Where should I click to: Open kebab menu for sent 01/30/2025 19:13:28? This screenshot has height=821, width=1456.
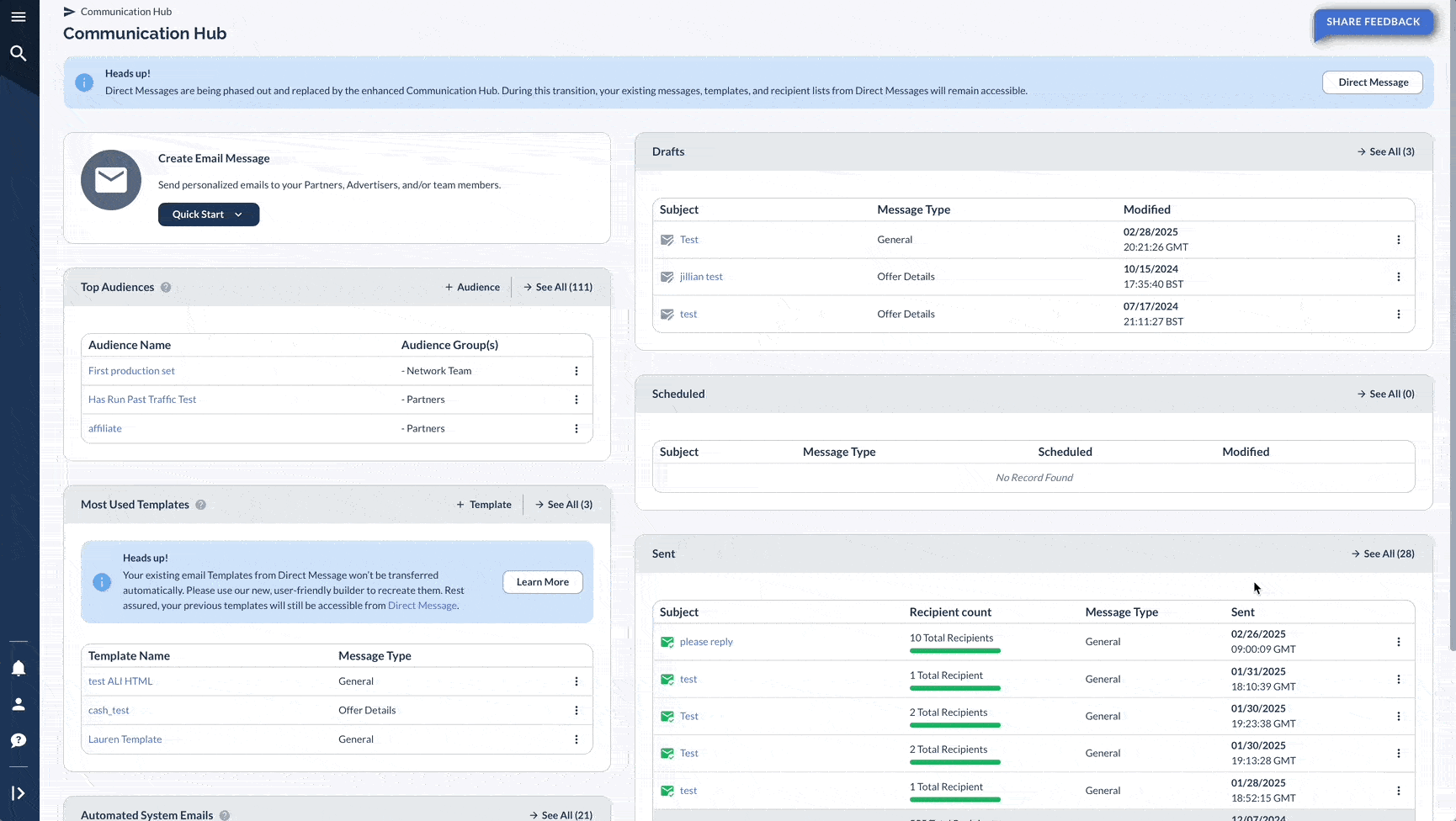tap(1399, 753)
